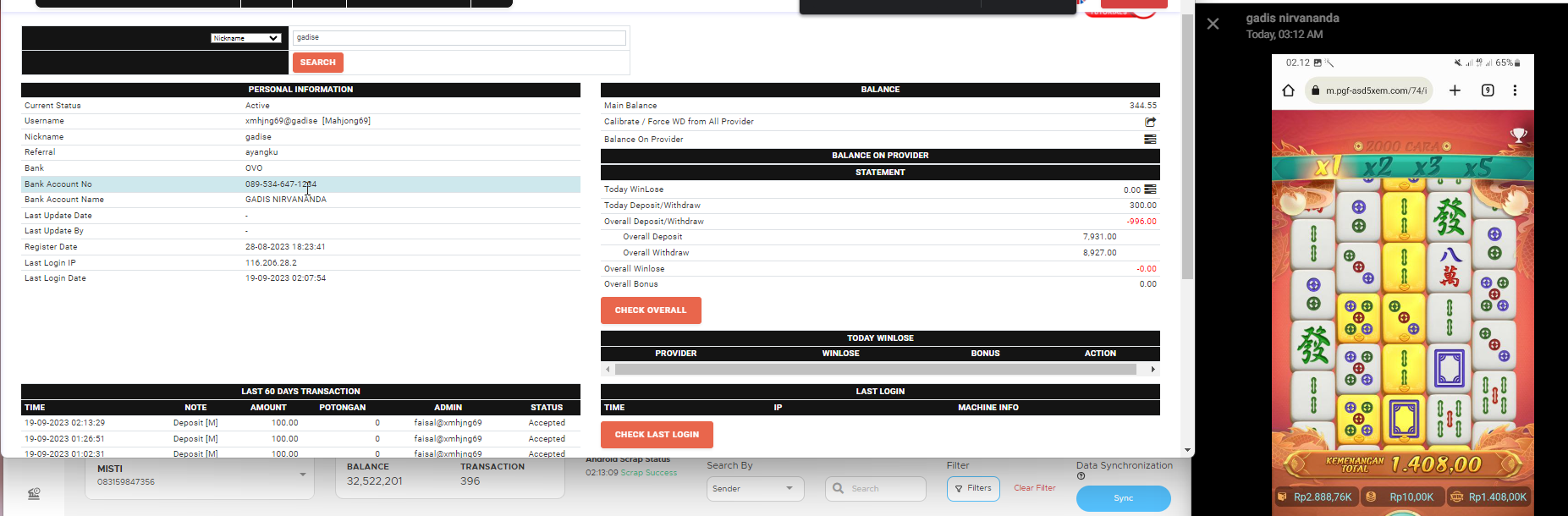This screenshot has width=1568, height=516.
Task: Click the Clear Filter link
Action: click(x=1034, y=488)
